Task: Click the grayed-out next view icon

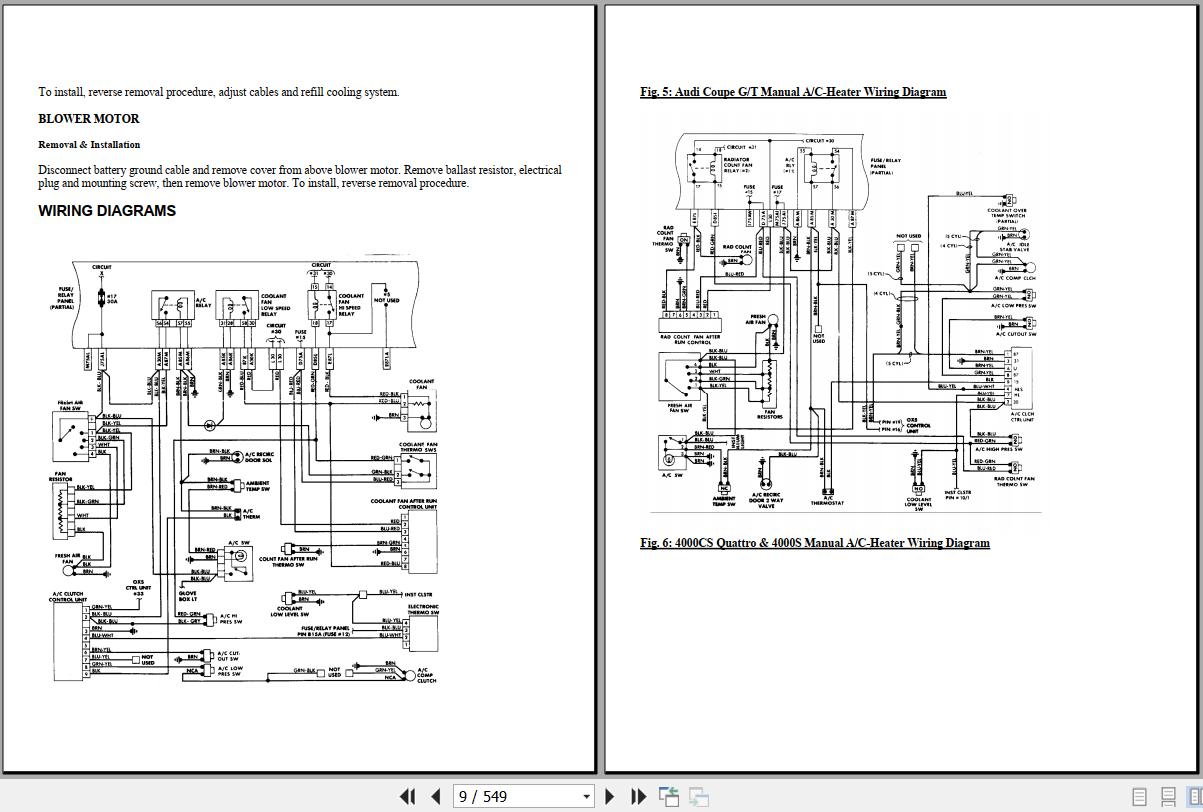Action: [699, 797]
